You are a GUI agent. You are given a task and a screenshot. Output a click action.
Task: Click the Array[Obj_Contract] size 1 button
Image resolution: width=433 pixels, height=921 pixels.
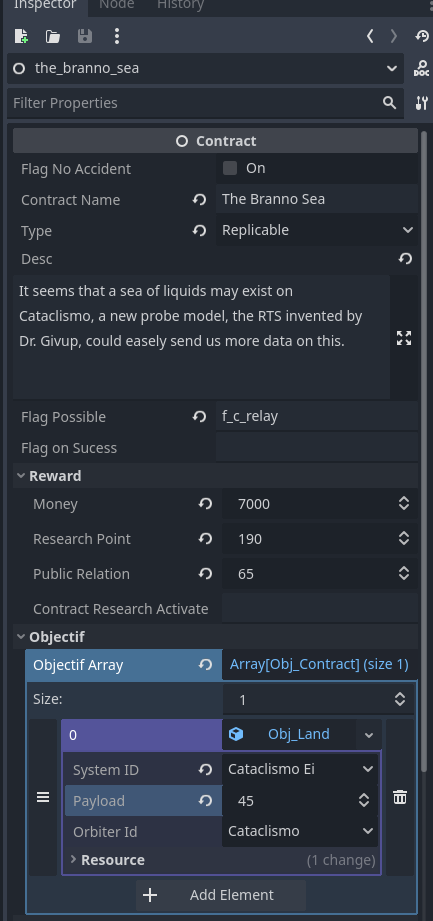(319, 664)
